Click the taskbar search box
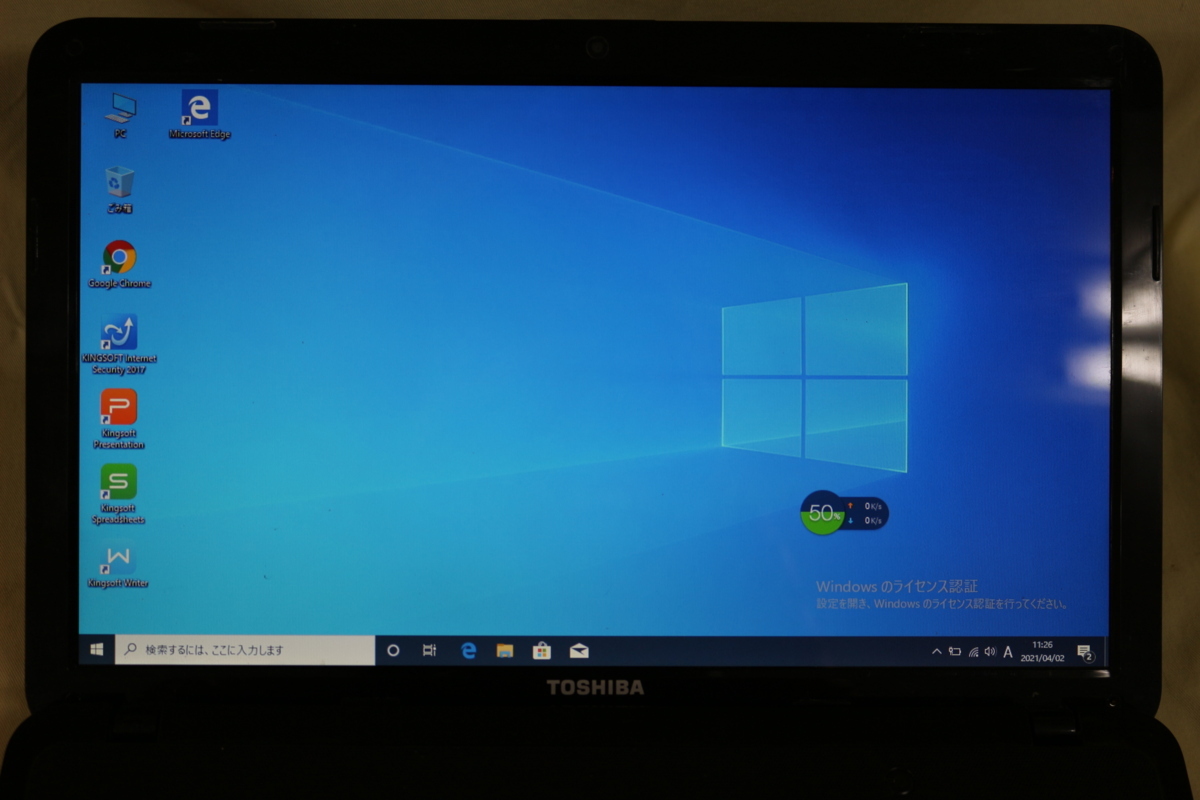1200x800 pixels. [245, 650]
